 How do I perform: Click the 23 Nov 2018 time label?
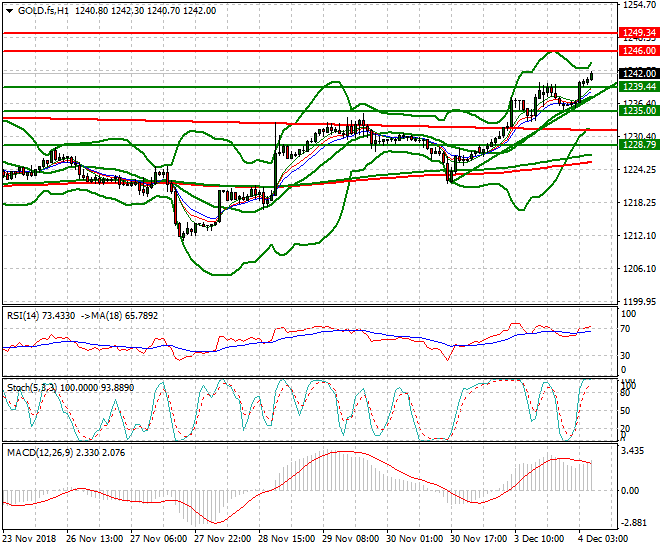coord(30,540)
